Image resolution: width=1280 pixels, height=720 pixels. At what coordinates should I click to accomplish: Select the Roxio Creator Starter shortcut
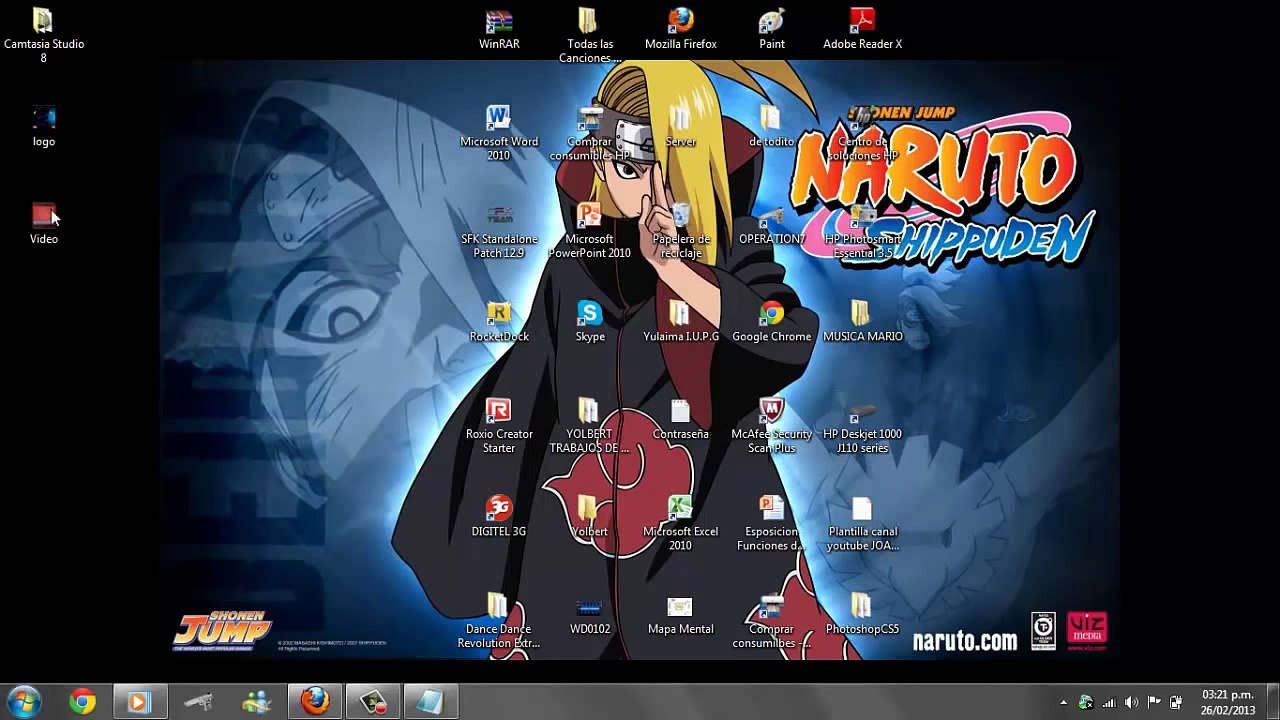(x=499, y=426)
